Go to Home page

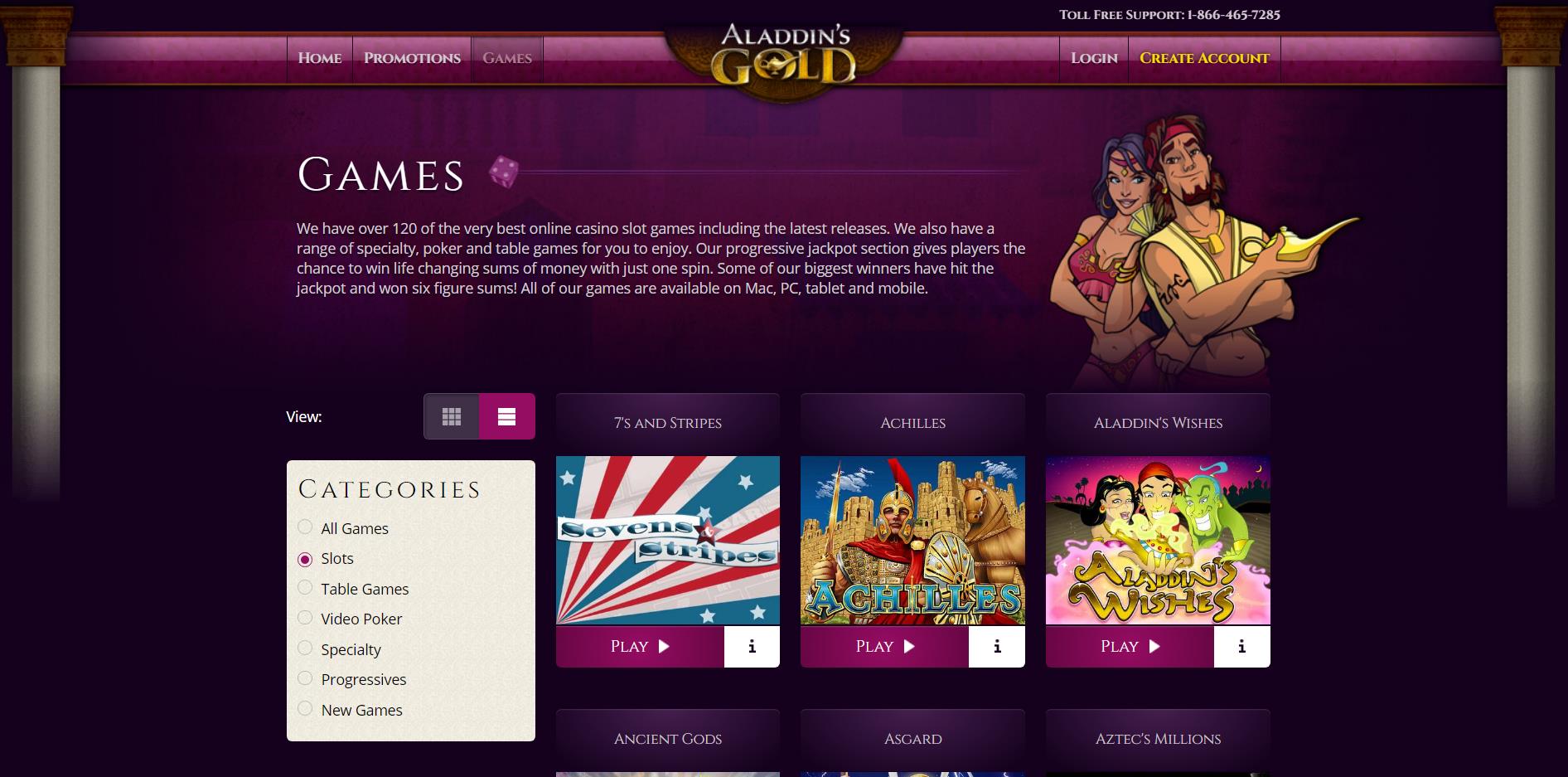pyautogui.click(x=320, y=58)
